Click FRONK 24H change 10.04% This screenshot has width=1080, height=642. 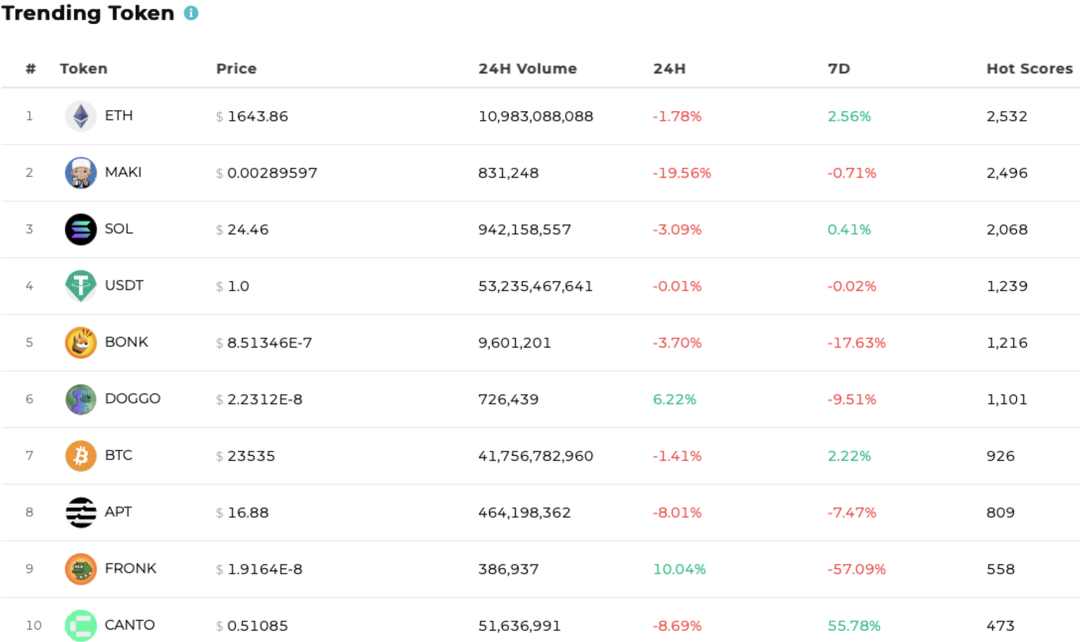(679, 569)
